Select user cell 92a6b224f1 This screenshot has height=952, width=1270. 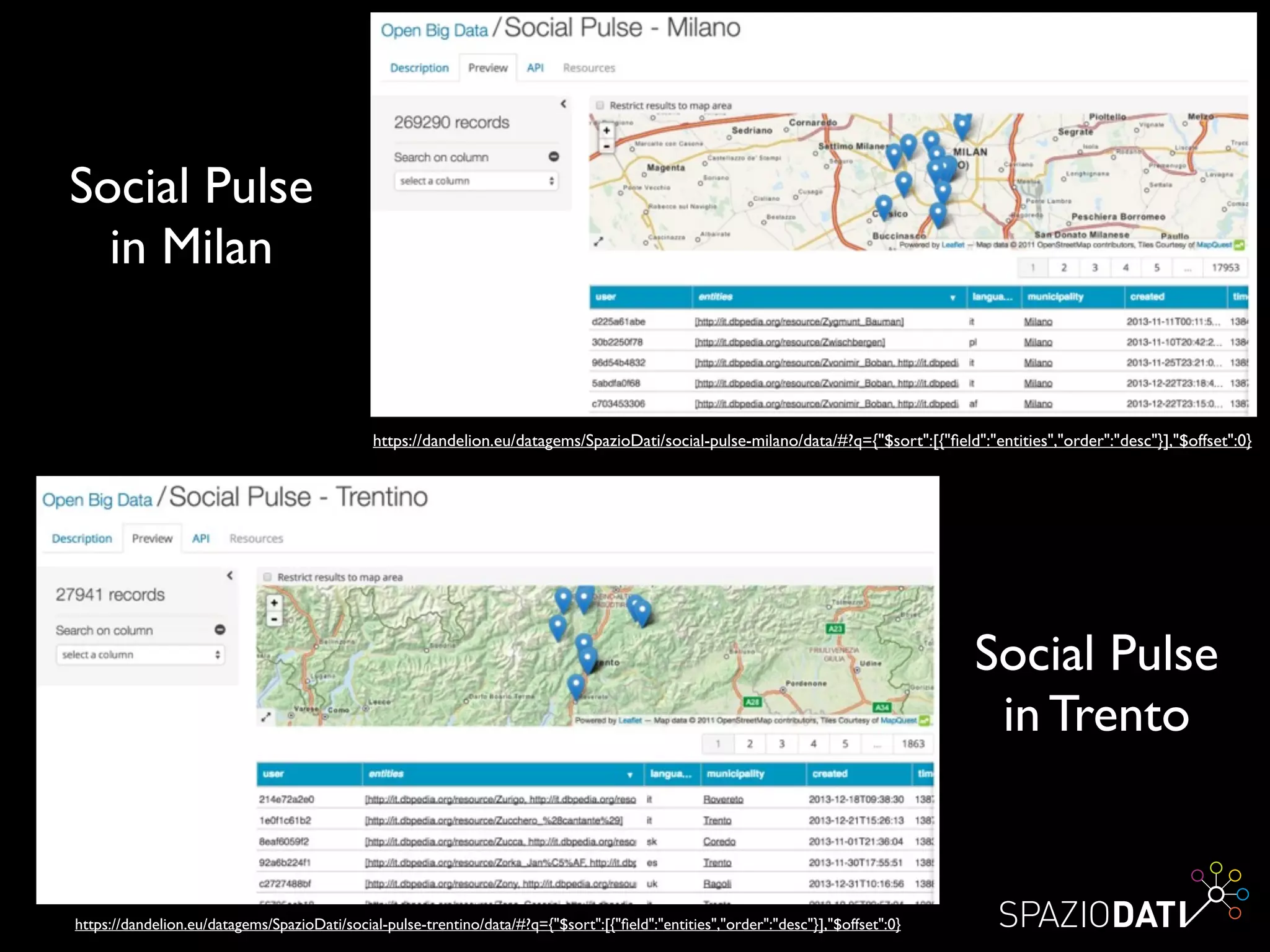(285, 863)
